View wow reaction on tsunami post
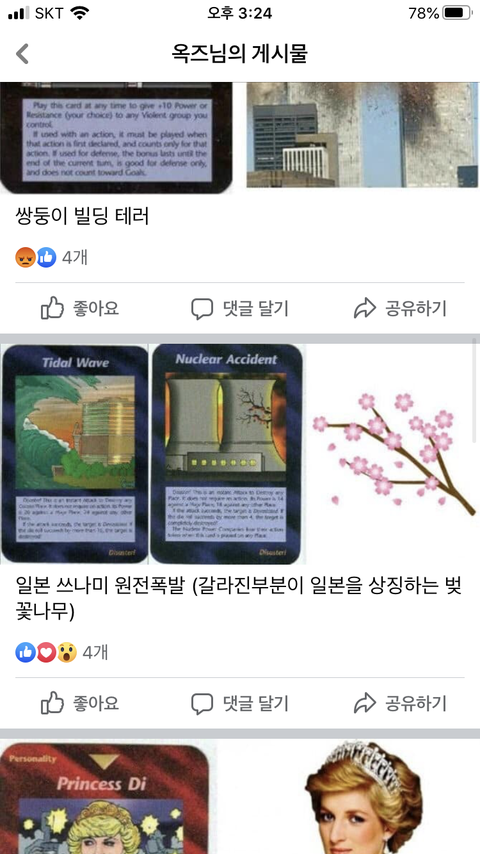 point(66,652)
